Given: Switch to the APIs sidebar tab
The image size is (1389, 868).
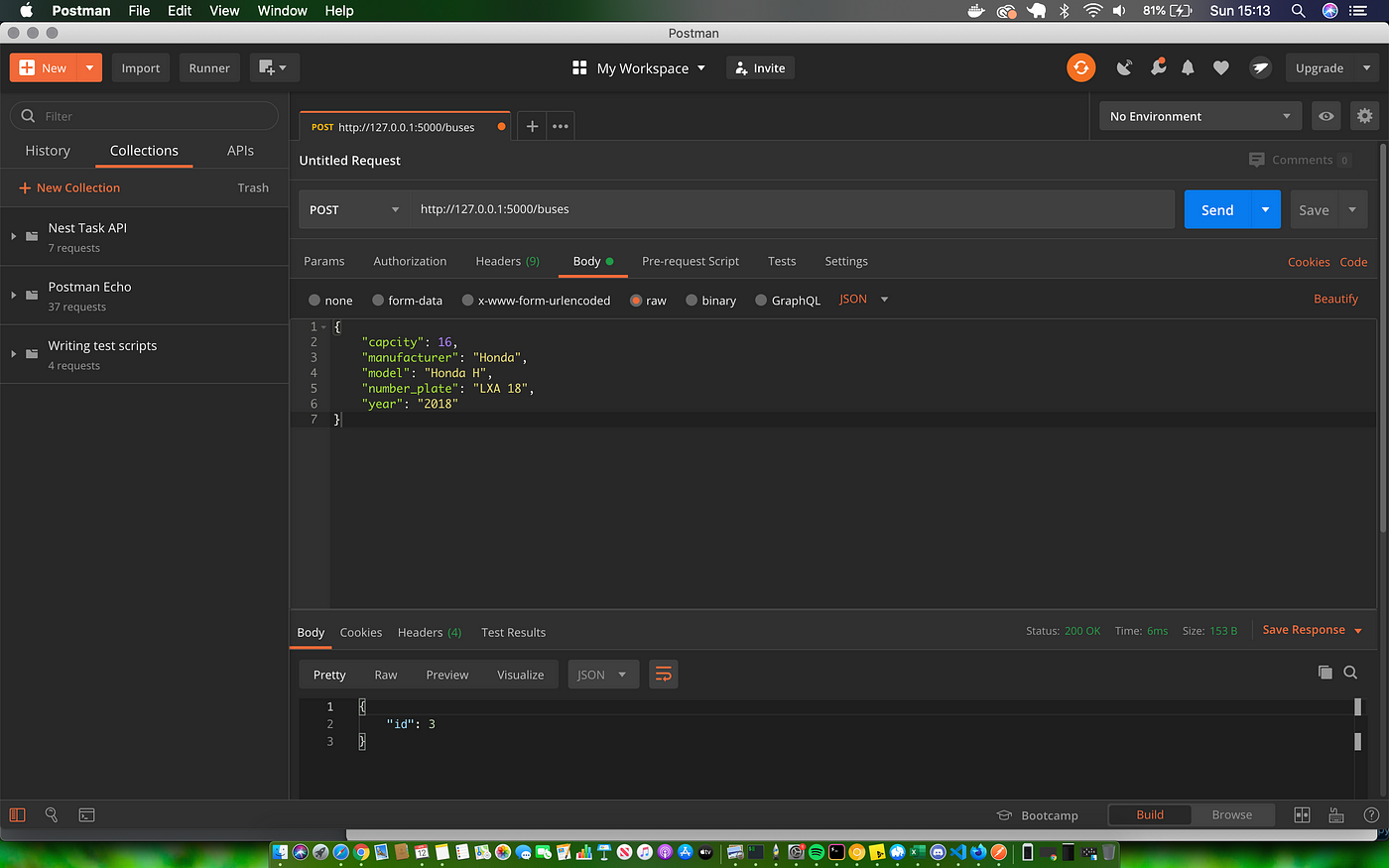Looking at the screenshot, I should [x=240, y=151].
